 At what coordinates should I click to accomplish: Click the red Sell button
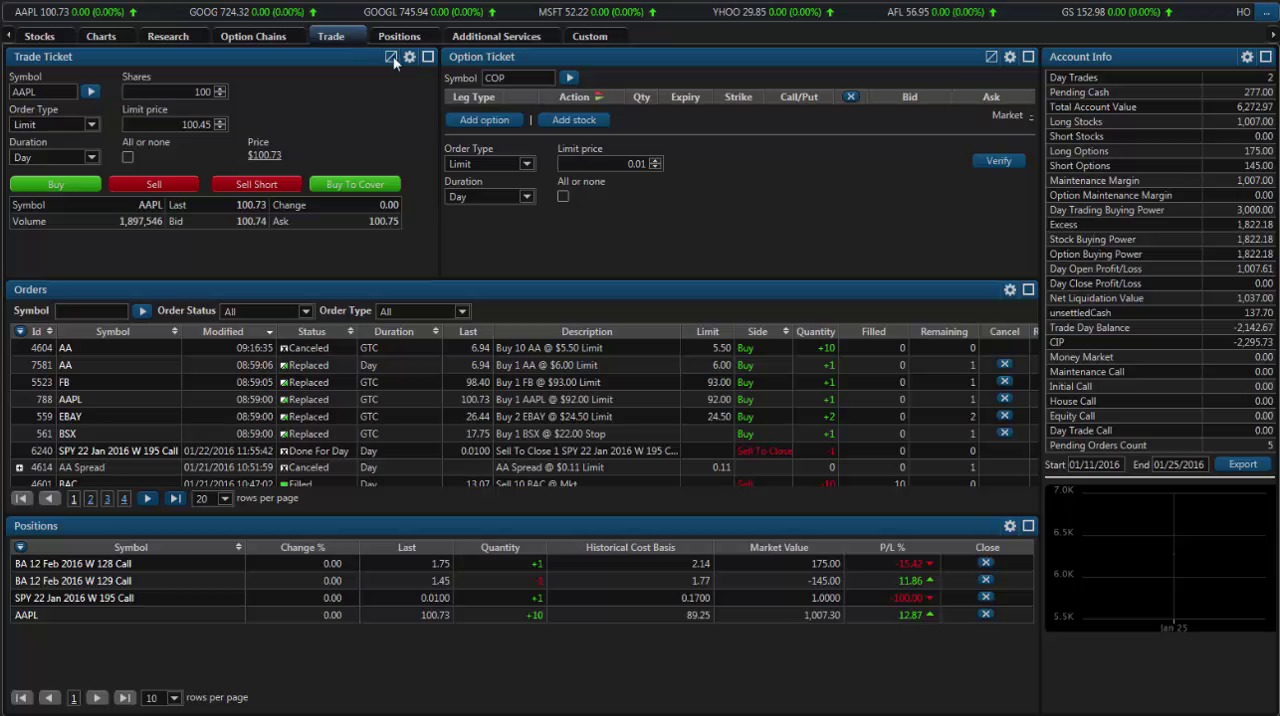click(154, 185)
